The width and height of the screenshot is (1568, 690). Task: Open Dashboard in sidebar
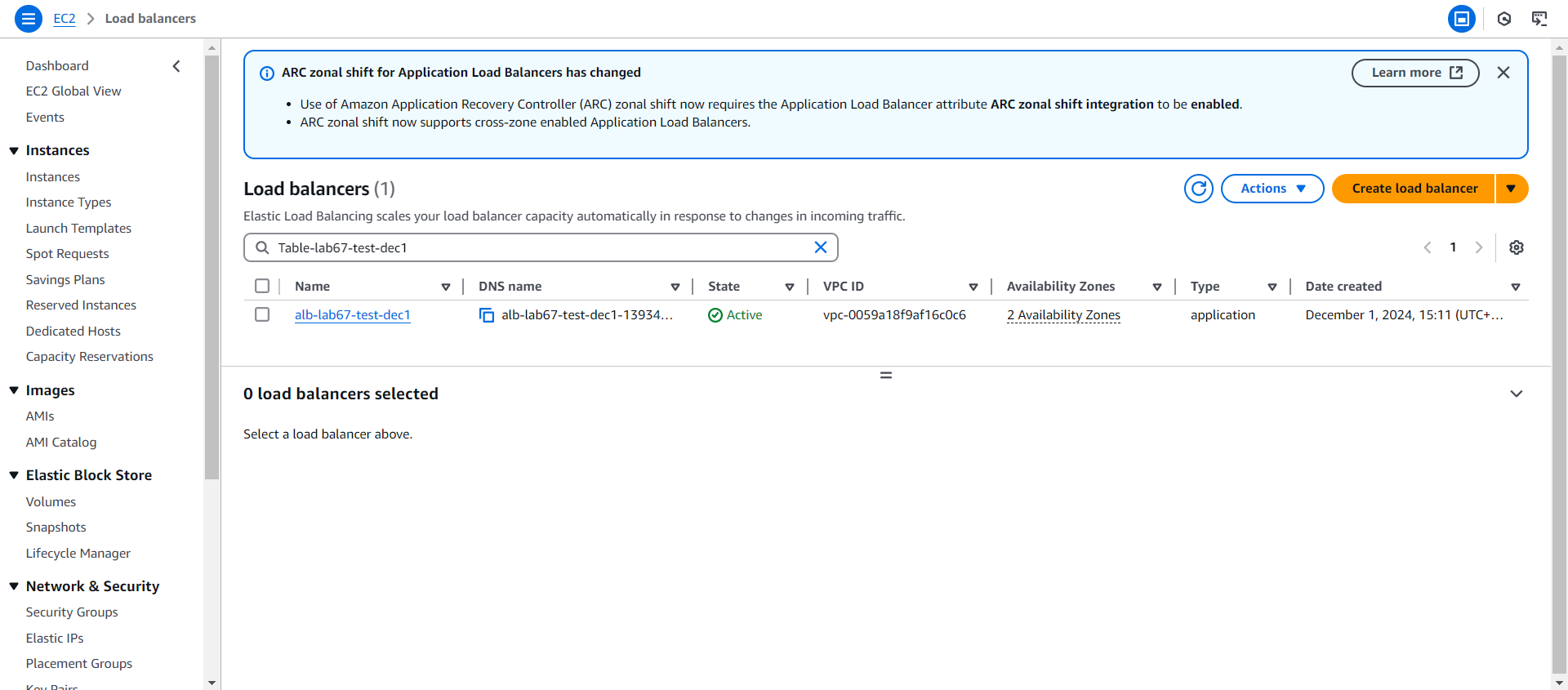57,66
